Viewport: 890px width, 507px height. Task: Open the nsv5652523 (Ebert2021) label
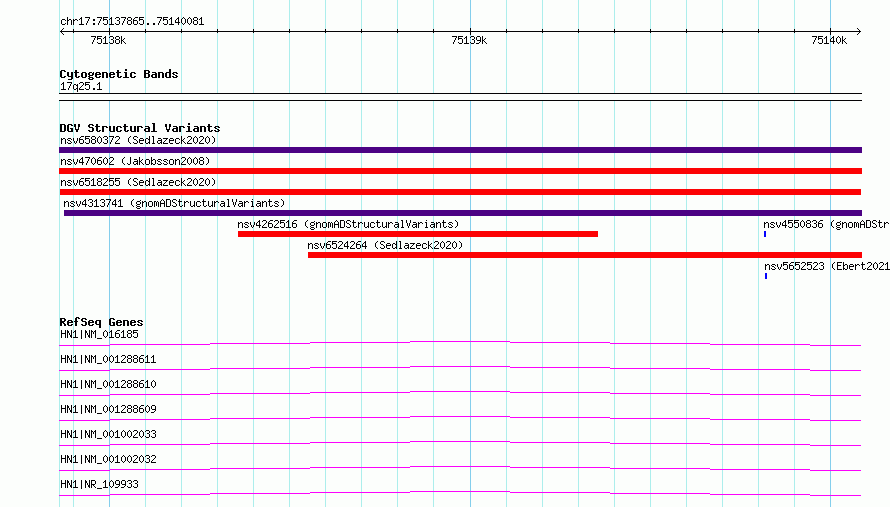pos(827,266)
